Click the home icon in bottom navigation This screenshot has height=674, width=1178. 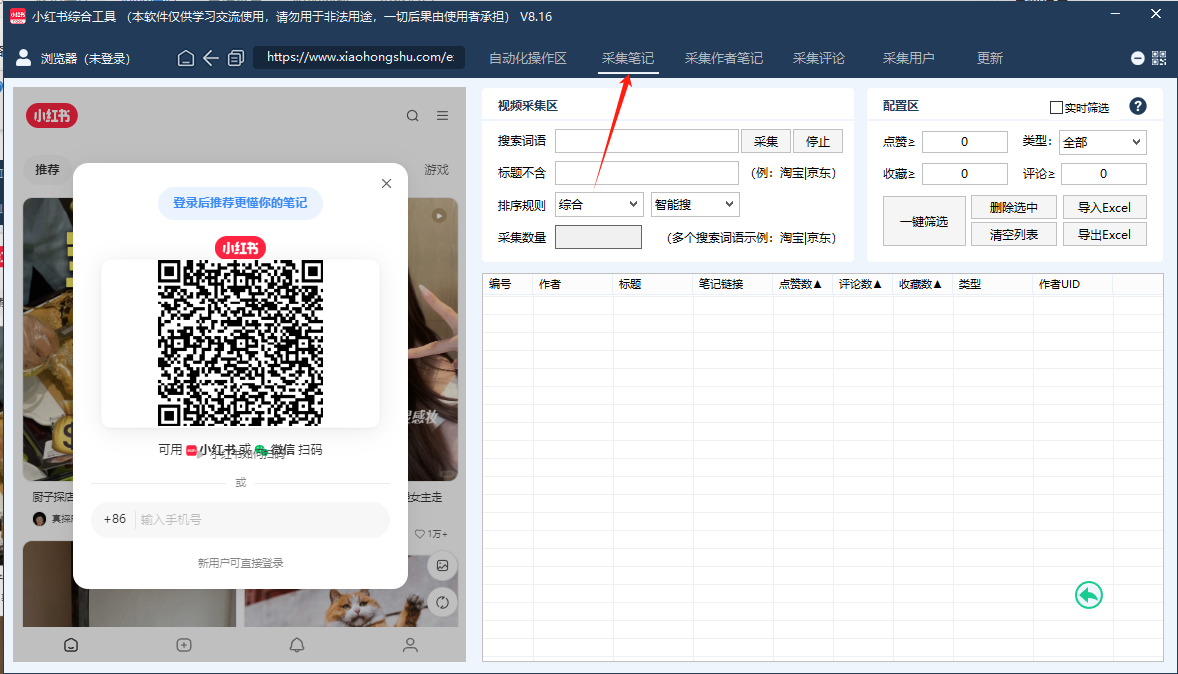click(x=71, y=645)
